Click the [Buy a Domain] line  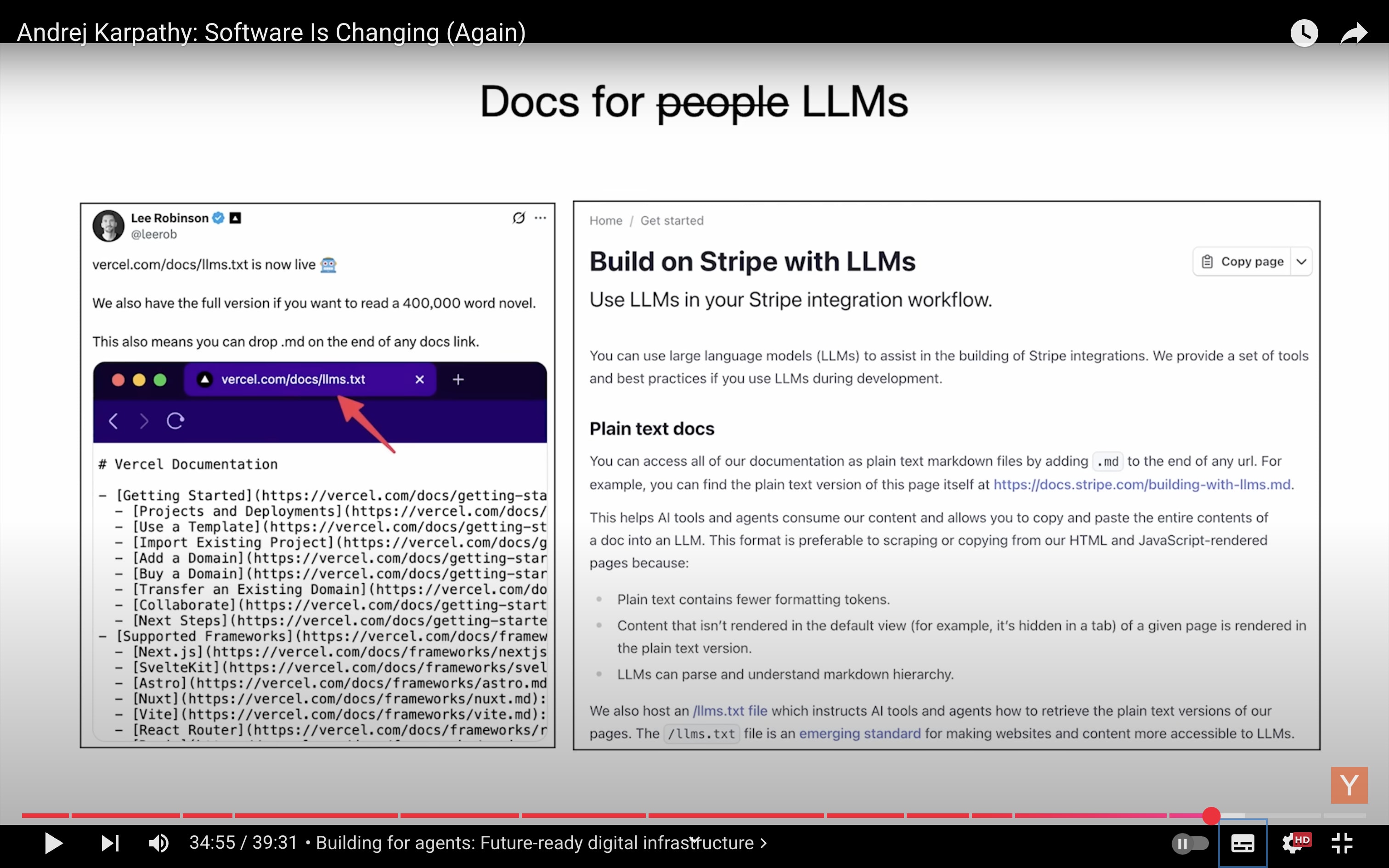pos(331,574)
